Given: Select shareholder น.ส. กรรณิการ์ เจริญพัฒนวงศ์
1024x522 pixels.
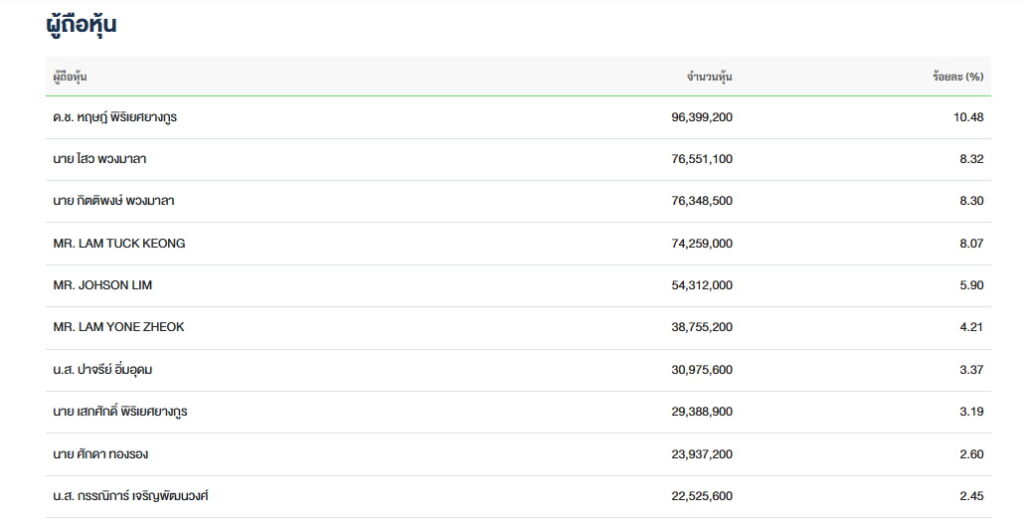Looking at the screenshot, I should tap(131, 496).
